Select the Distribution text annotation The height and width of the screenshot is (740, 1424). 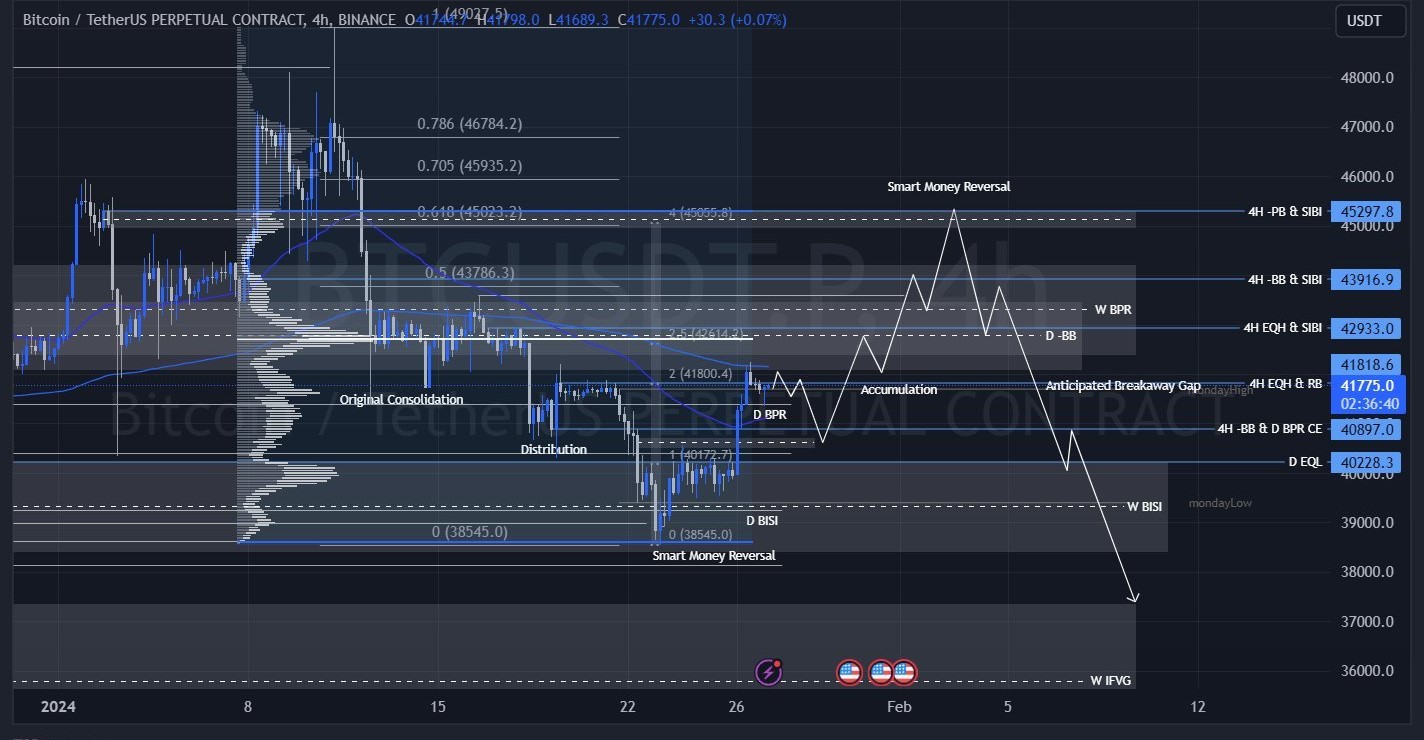coord(553,450)
